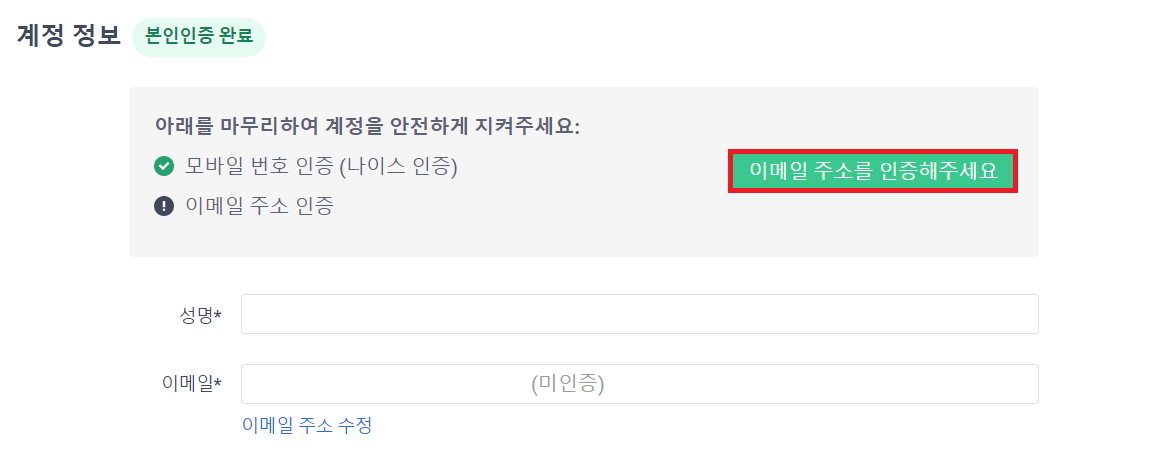This screenshot has width=1157, height=457.
Task: Click the 본인인증 완료 status badge
Action: coord(199,37)
